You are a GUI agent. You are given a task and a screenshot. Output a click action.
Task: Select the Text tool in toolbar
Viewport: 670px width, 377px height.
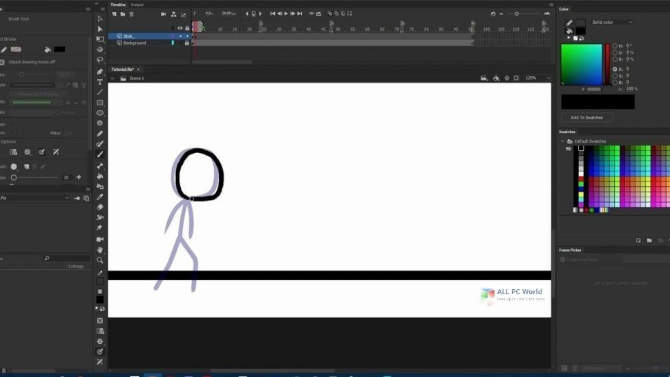click(x=100, y=82)
